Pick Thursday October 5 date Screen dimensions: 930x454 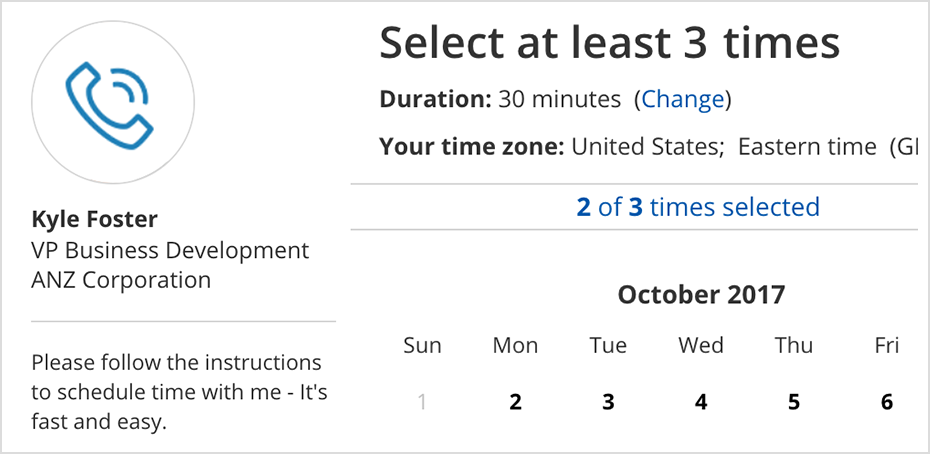[x=794, y=402]
